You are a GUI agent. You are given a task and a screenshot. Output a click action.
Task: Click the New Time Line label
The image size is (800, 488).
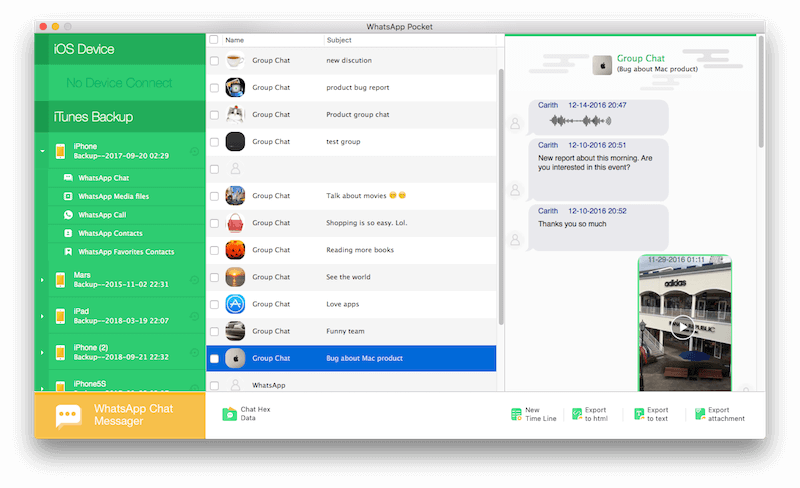pos(540,414)
